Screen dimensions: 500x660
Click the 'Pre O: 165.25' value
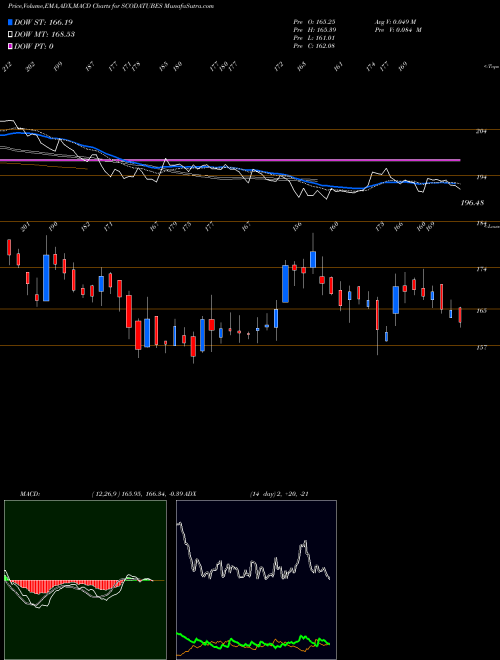pos(314,22)
